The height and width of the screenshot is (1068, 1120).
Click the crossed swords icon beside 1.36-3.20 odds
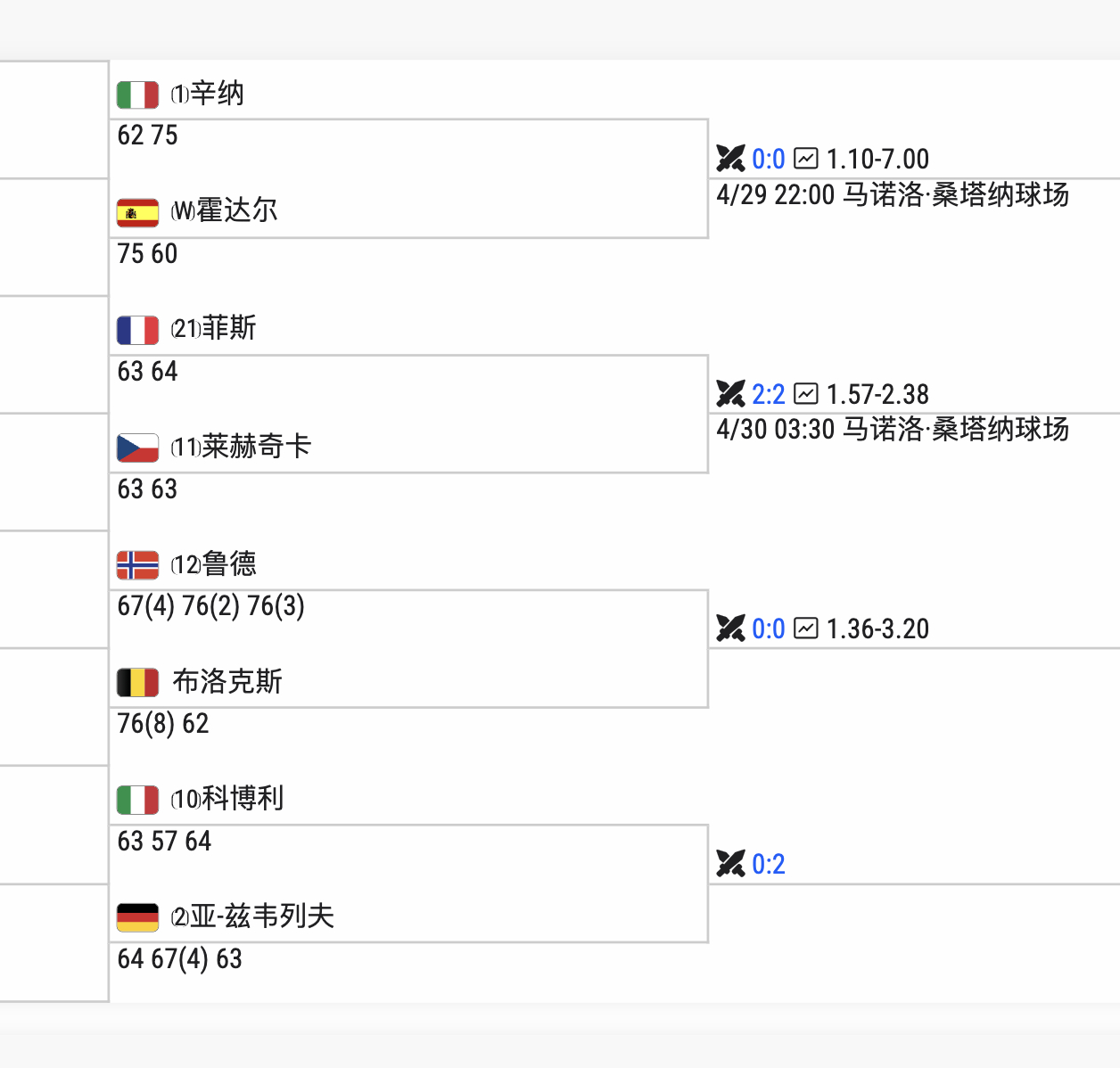tap(729, 628)
